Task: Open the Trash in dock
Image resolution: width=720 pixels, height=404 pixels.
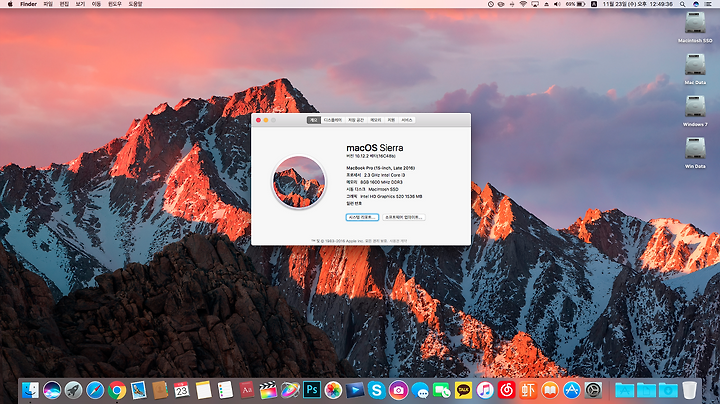Action: 689,390
